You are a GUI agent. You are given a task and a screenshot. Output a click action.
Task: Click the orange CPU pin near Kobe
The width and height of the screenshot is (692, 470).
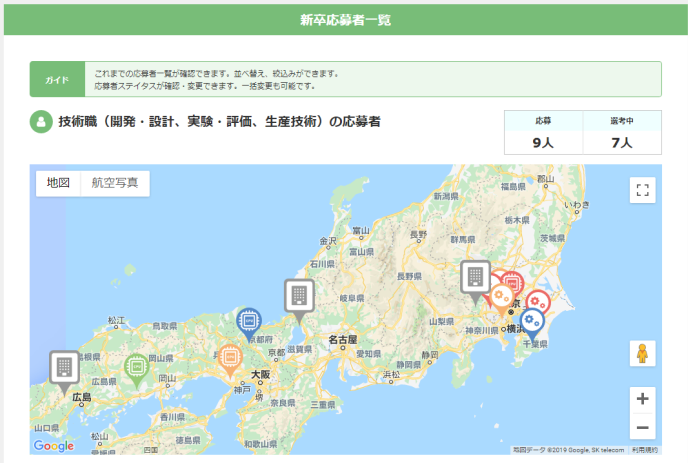[230, 359]
